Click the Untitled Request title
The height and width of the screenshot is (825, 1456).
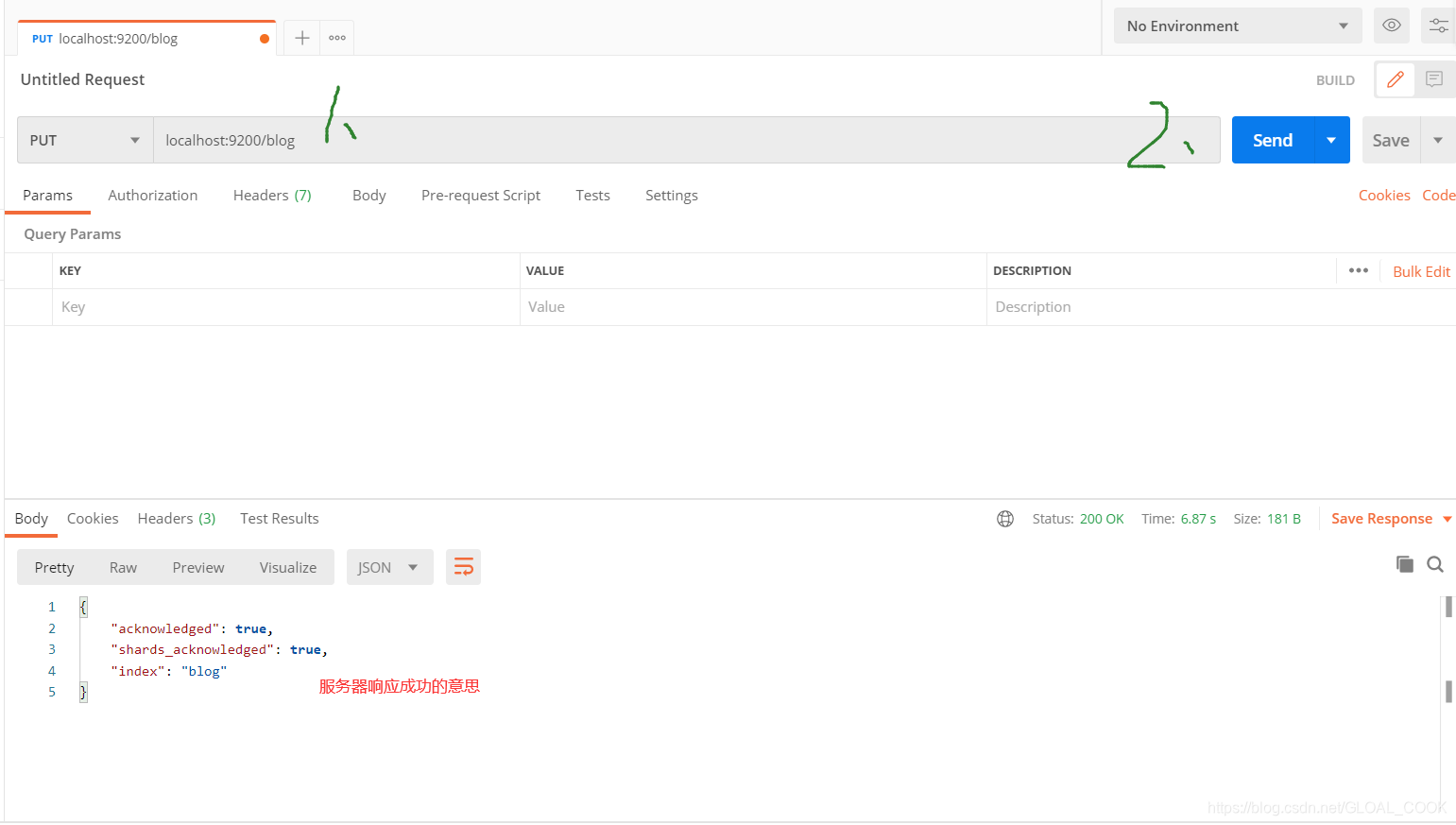(x=82, y=79)
